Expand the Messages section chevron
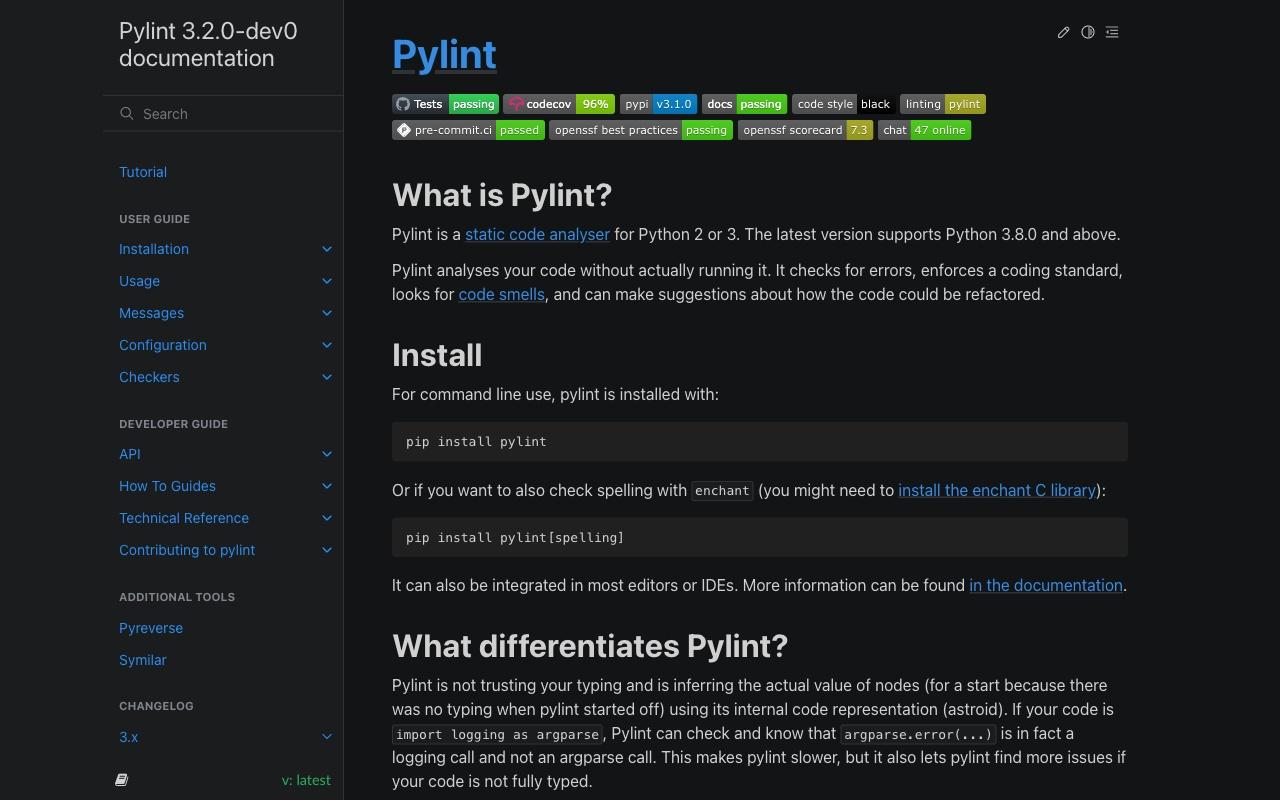Viewport: 1280px width, 800px height. (x=327, y=313)
